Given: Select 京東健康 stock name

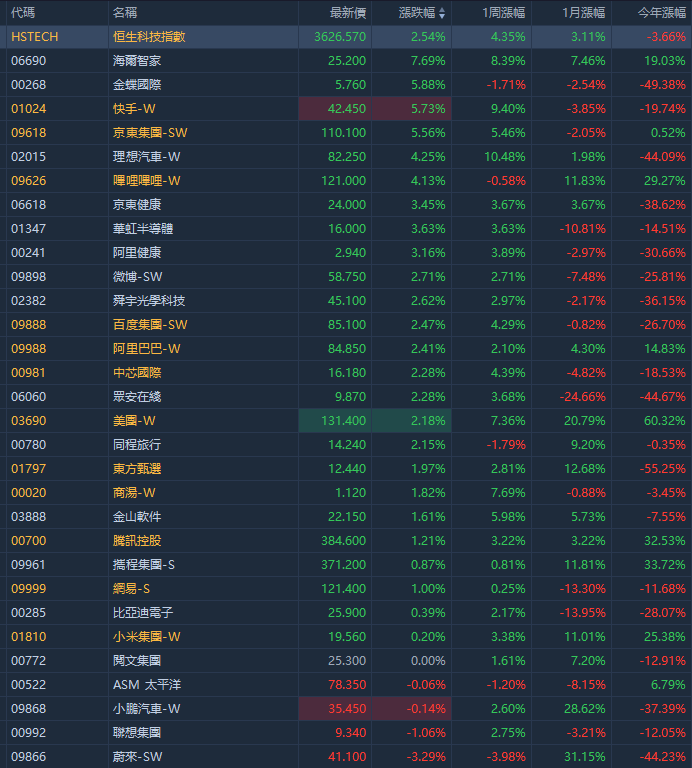Looking at the screenshot, I should (x=137, y=205).
